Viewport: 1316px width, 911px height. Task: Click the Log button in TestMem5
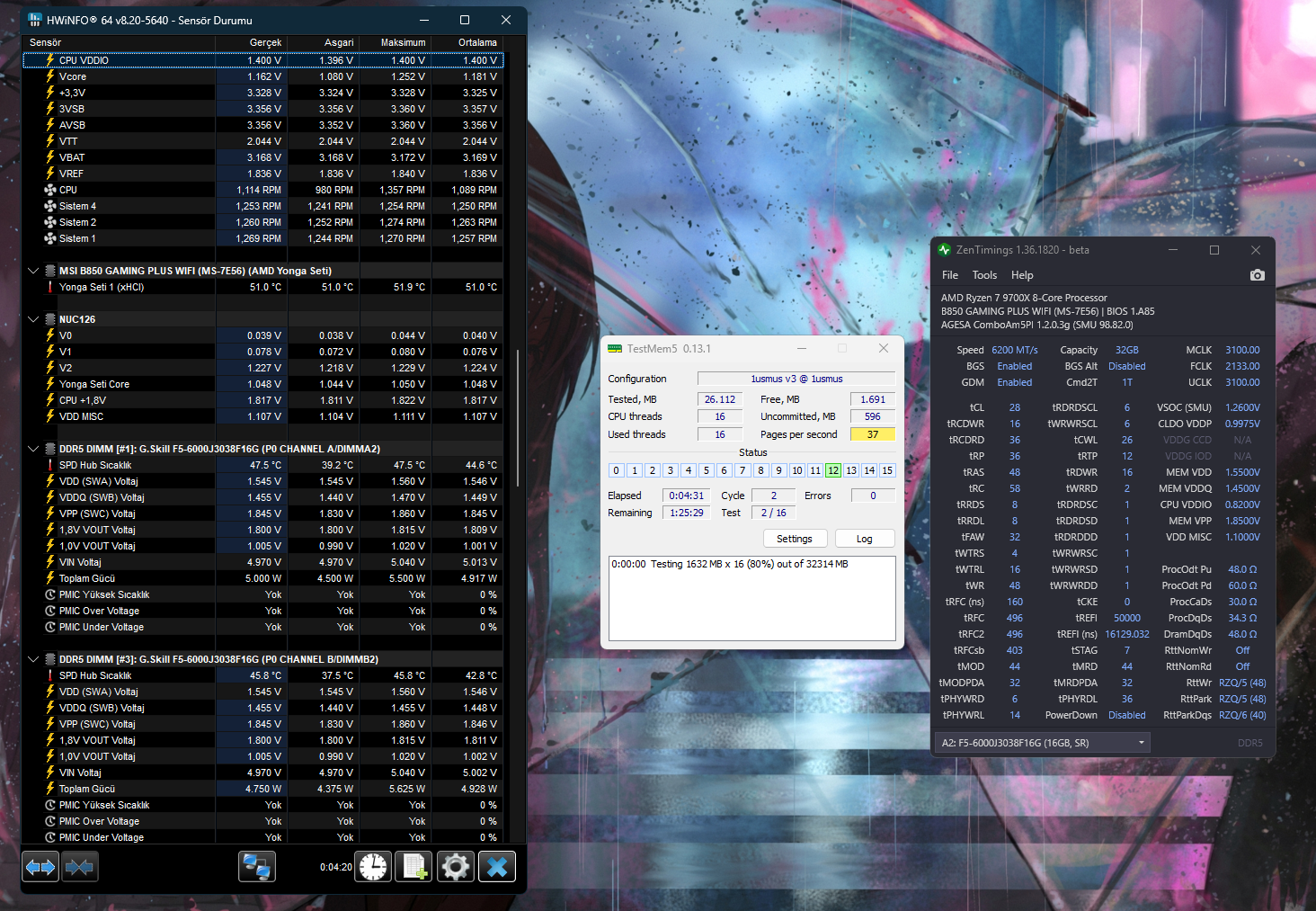865,539
